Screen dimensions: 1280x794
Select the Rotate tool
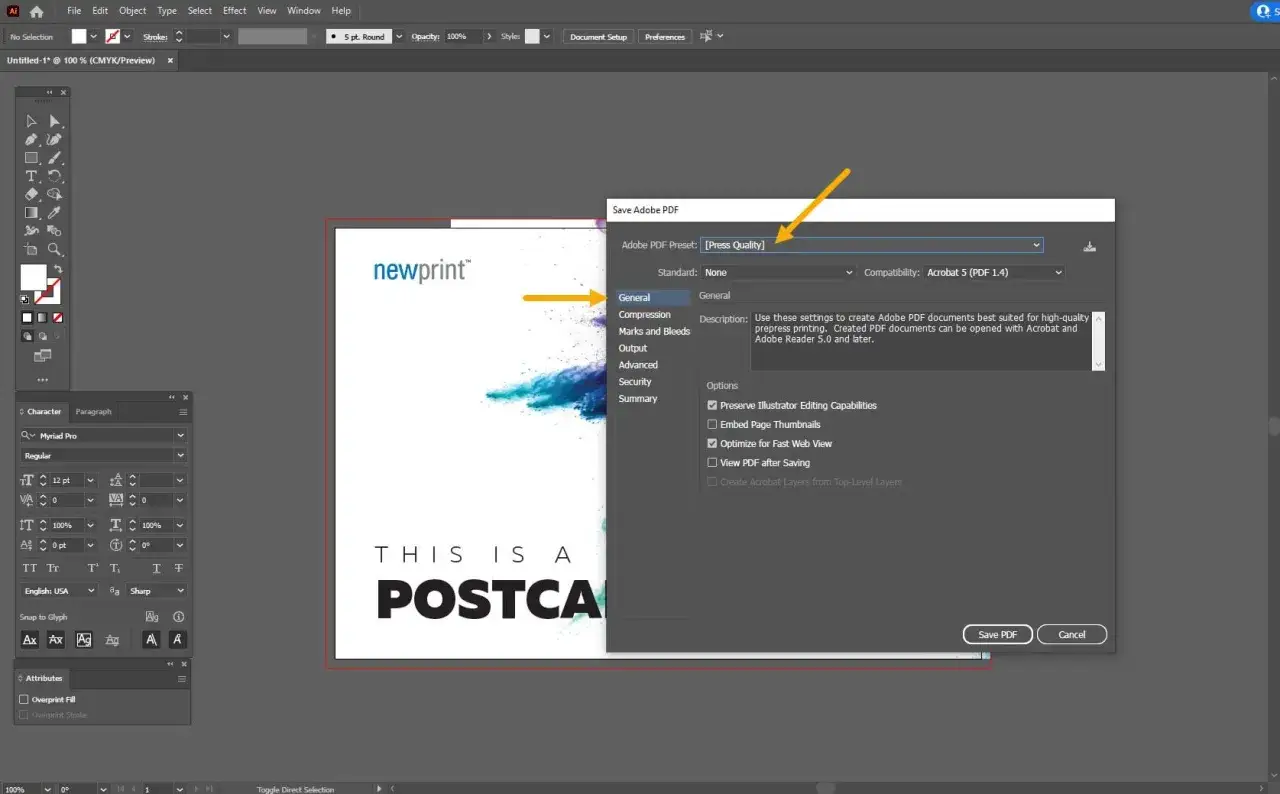[55, 176]
